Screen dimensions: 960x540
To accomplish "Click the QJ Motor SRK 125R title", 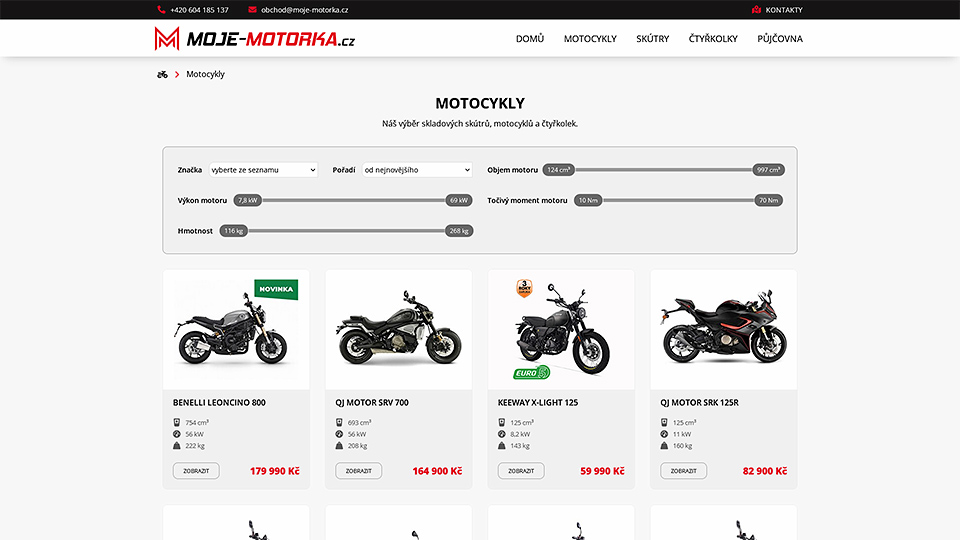I will point(699,402).
